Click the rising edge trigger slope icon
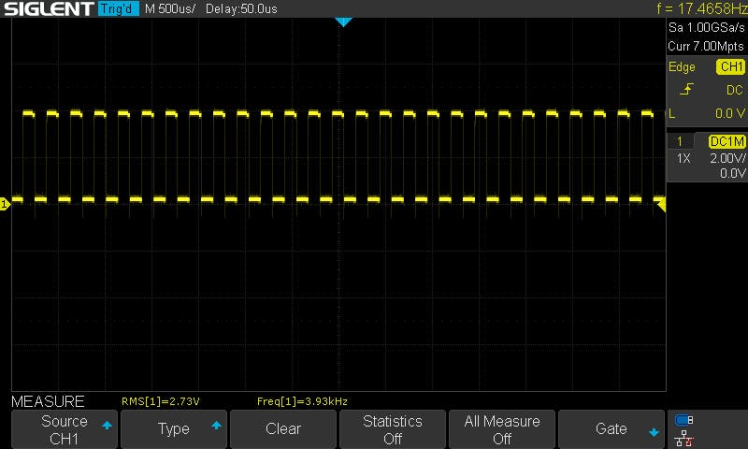 pyautogui.click(x=684, y=90)
